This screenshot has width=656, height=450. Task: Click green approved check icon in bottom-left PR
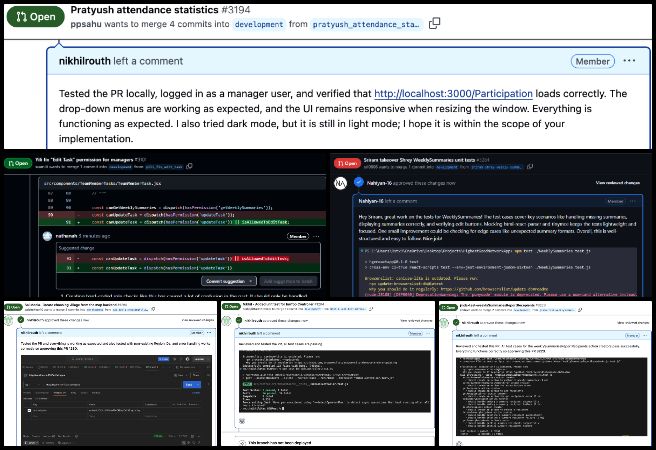click(x=20, y=320)
